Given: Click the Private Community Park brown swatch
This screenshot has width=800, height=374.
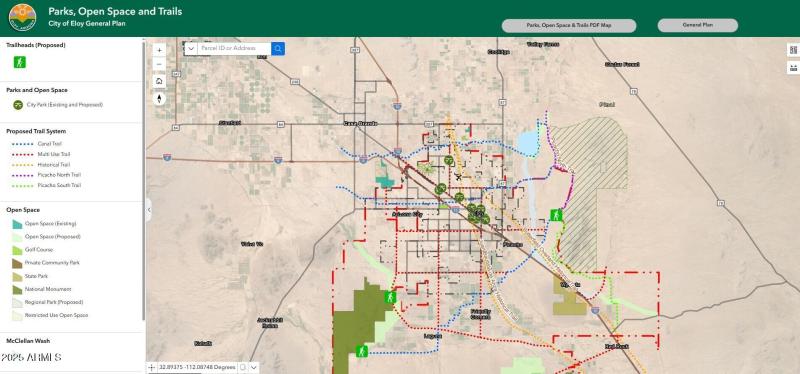Looking at the screenshot, I should click(17, 263).
